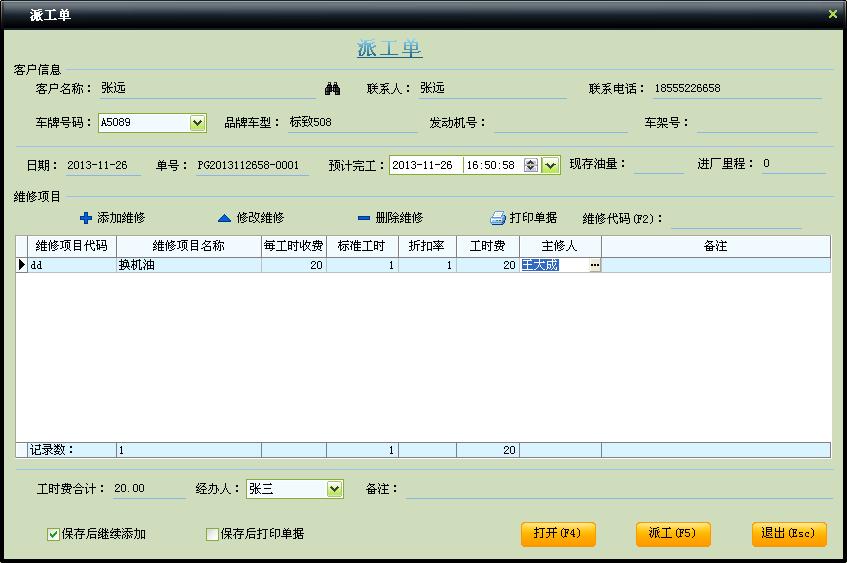Click the 现存油量 input field
This screenshot has height=563, width=847.
click(658, 164)
